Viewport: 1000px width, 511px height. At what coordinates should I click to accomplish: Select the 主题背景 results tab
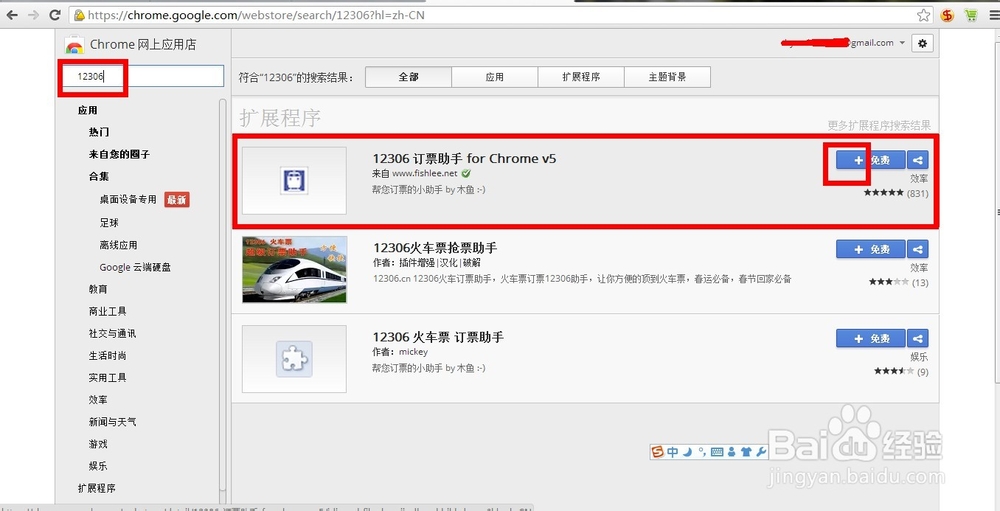click(x=667, y=77)
